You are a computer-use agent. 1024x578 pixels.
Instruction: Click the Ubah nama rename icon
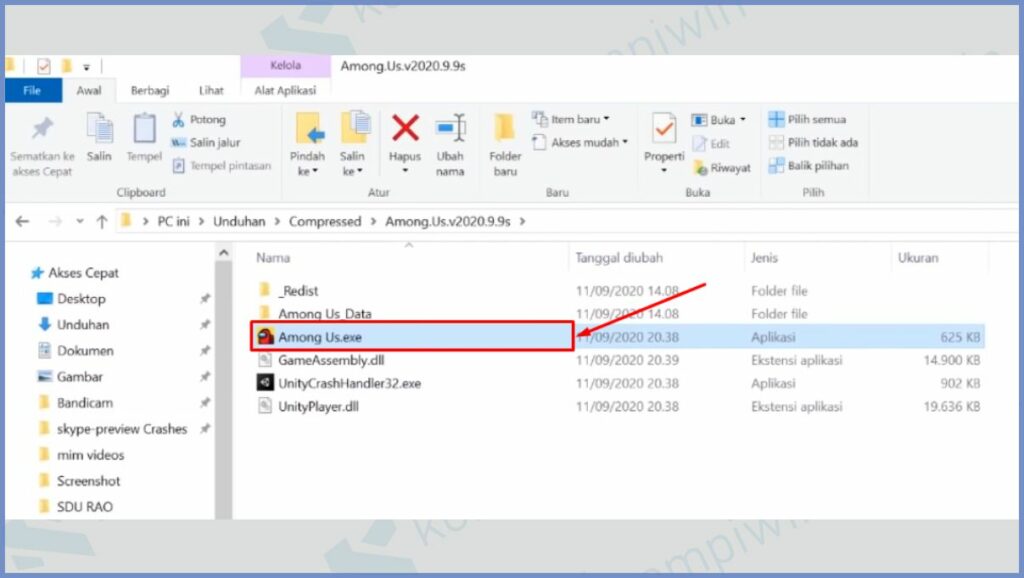pyautogui.click(x=450, y=129)
